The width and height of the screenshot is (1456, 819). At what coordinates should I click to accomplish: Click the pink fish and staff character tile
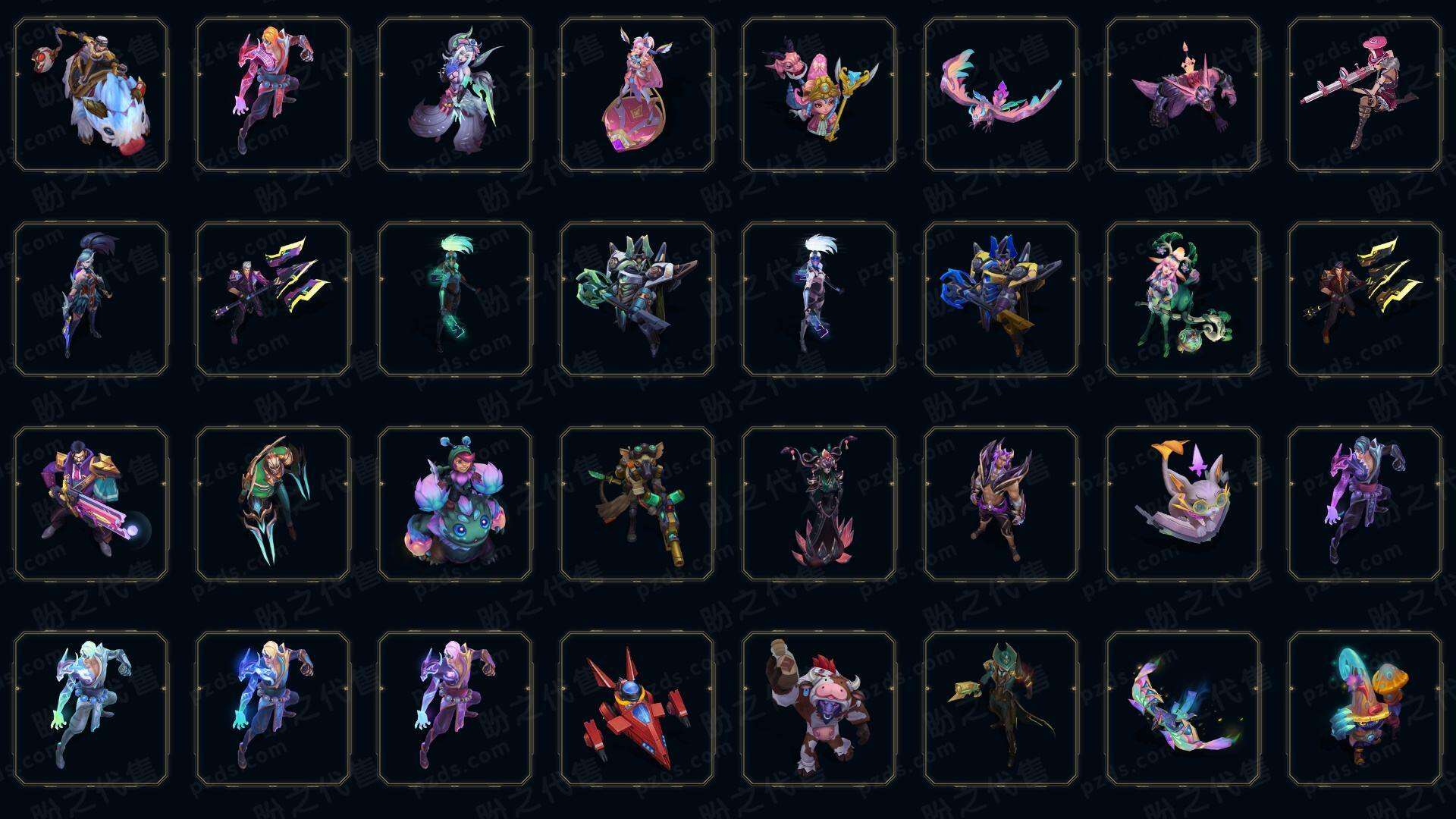819,95
